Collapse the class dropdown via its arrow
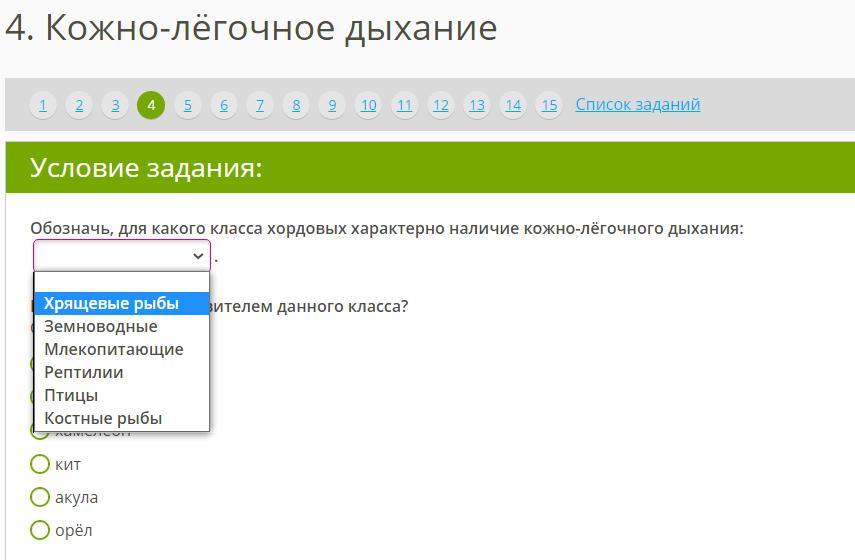The image size is (855, 560). [198, 256]
